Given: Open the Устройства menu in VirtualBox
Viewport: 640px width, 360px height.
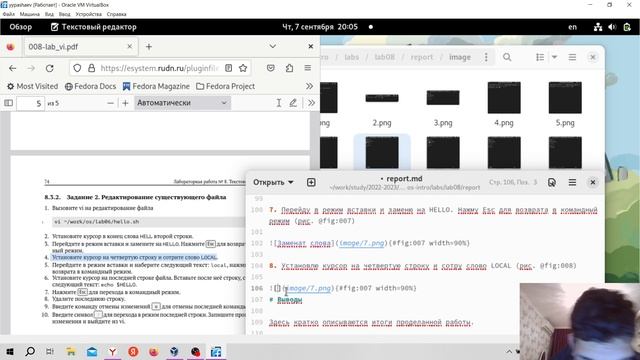Looking at the screenshot, I should pos(89,14).
